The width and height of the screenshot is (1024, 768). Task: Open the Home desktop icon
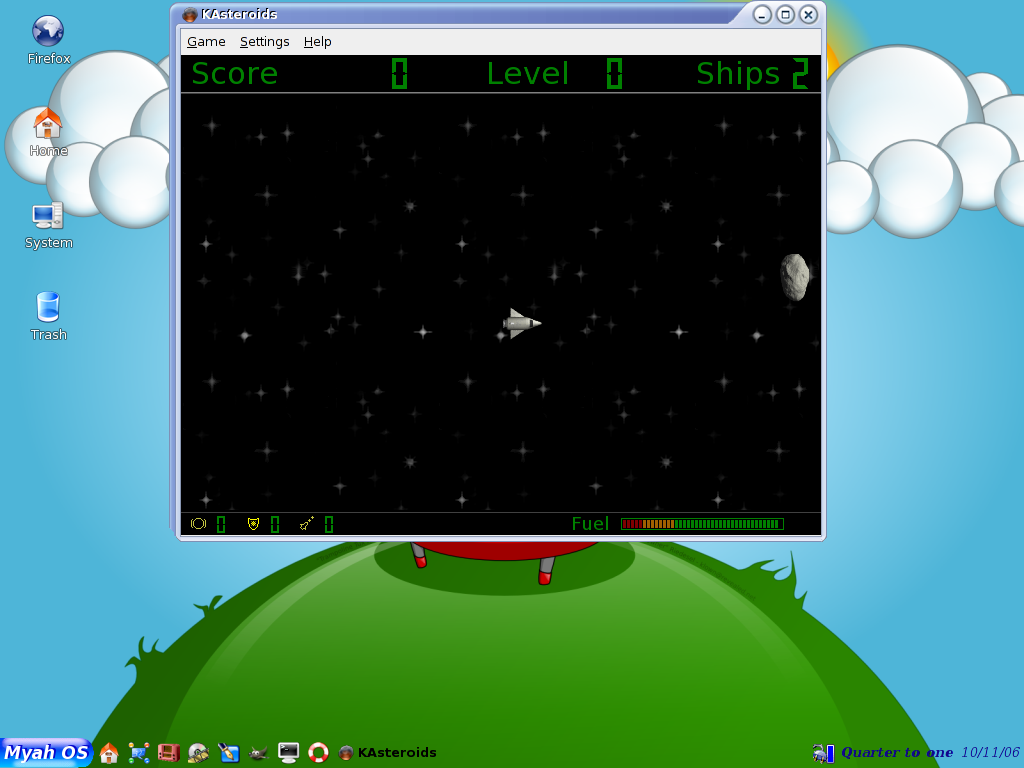click(x=48, y=132)
